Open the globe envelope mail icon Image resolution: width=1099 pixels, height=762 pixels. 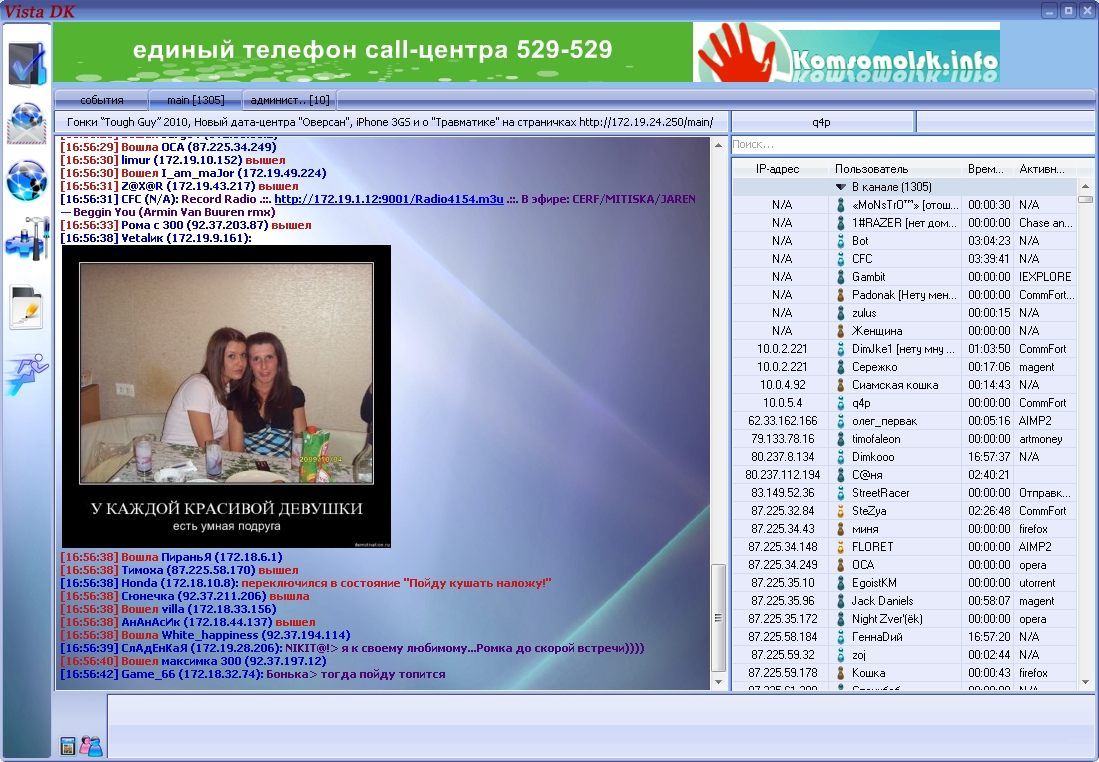pyautogui.click(x=26, y=124)
